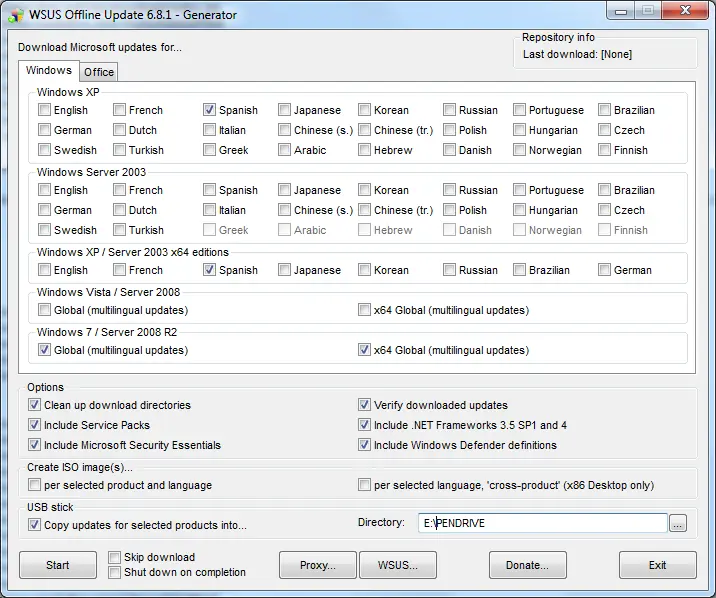716x598 pixels.
Task: Click the WSUS Offline Update title bar icon
Action: coord(16,15)
